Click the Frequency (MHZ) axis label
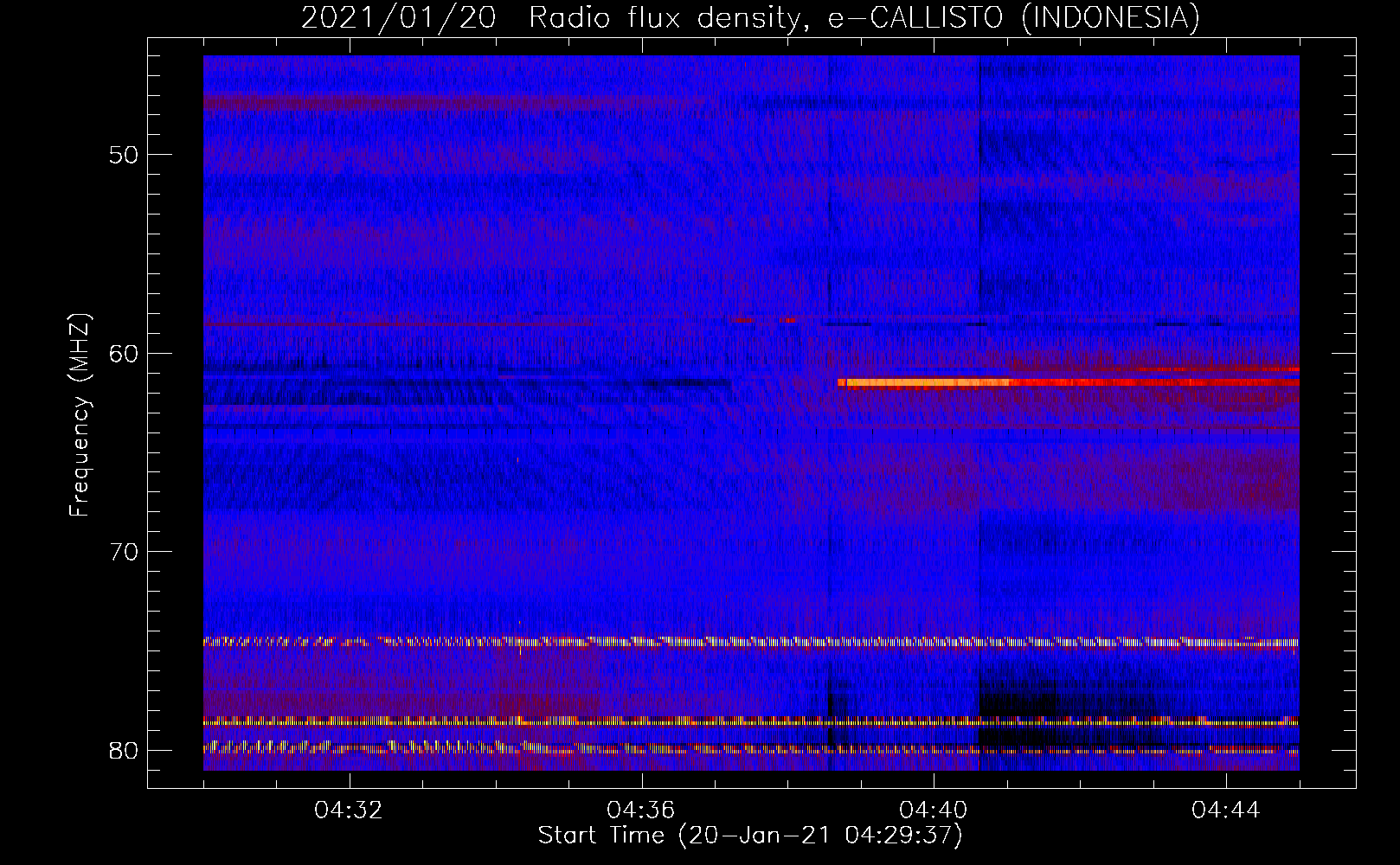Viewport: 1400px width, 865px height. (x=79, y=414)
